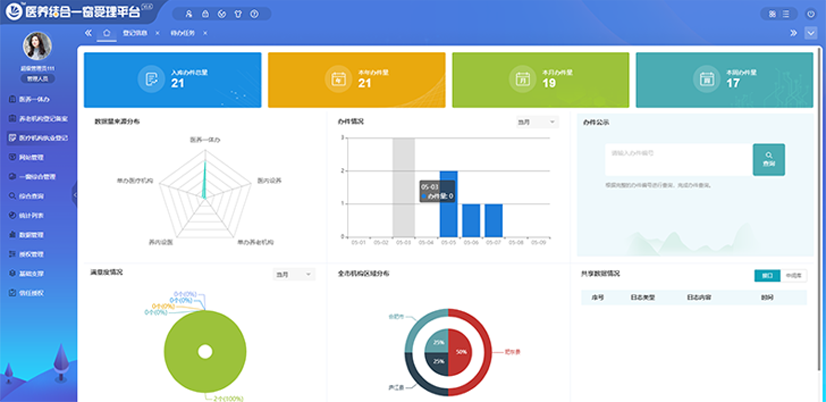
Task: Select the 中间库 toggle button
Action: click(x=794, y=274)
